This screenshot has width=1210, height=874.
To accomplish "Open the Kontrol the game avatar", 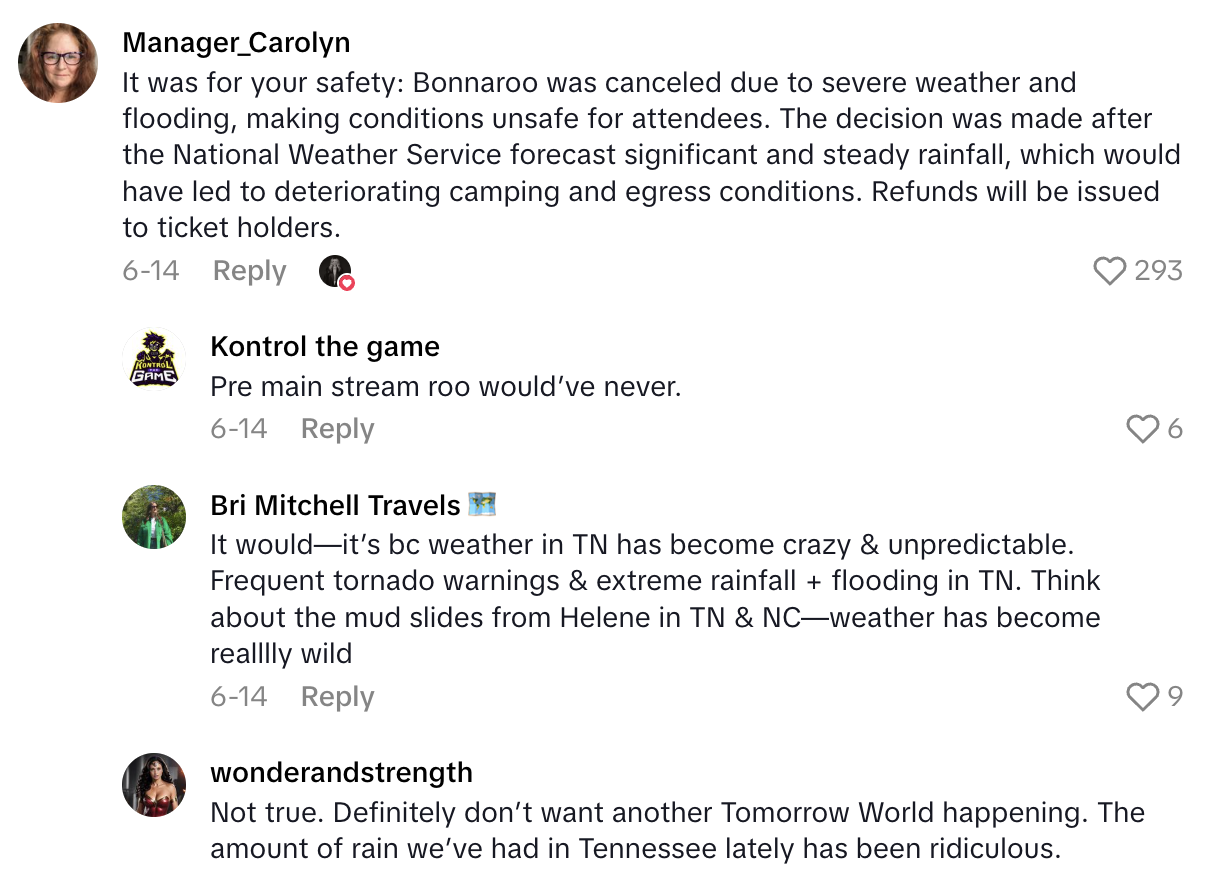I will point(154,360).
